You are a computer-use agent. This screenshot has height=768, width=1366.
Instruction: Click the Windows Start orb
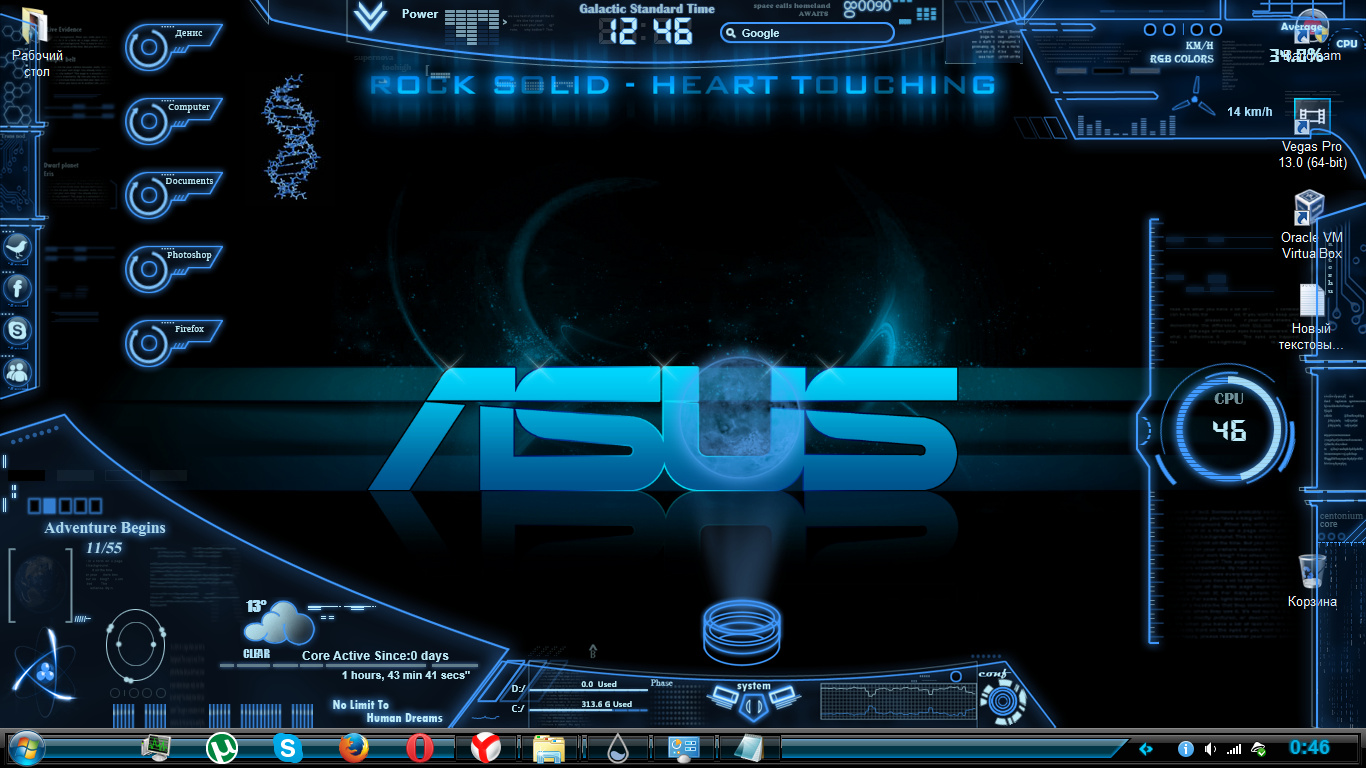click(25, 748)
